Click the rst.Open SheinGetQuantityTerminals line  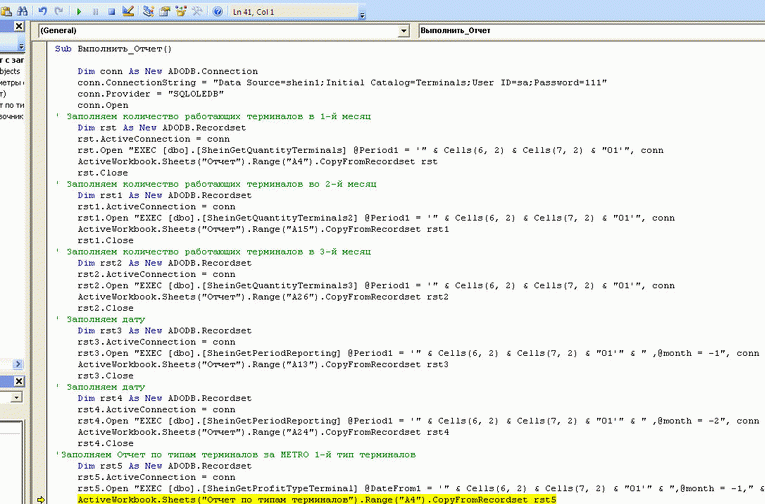pos(370,150)
